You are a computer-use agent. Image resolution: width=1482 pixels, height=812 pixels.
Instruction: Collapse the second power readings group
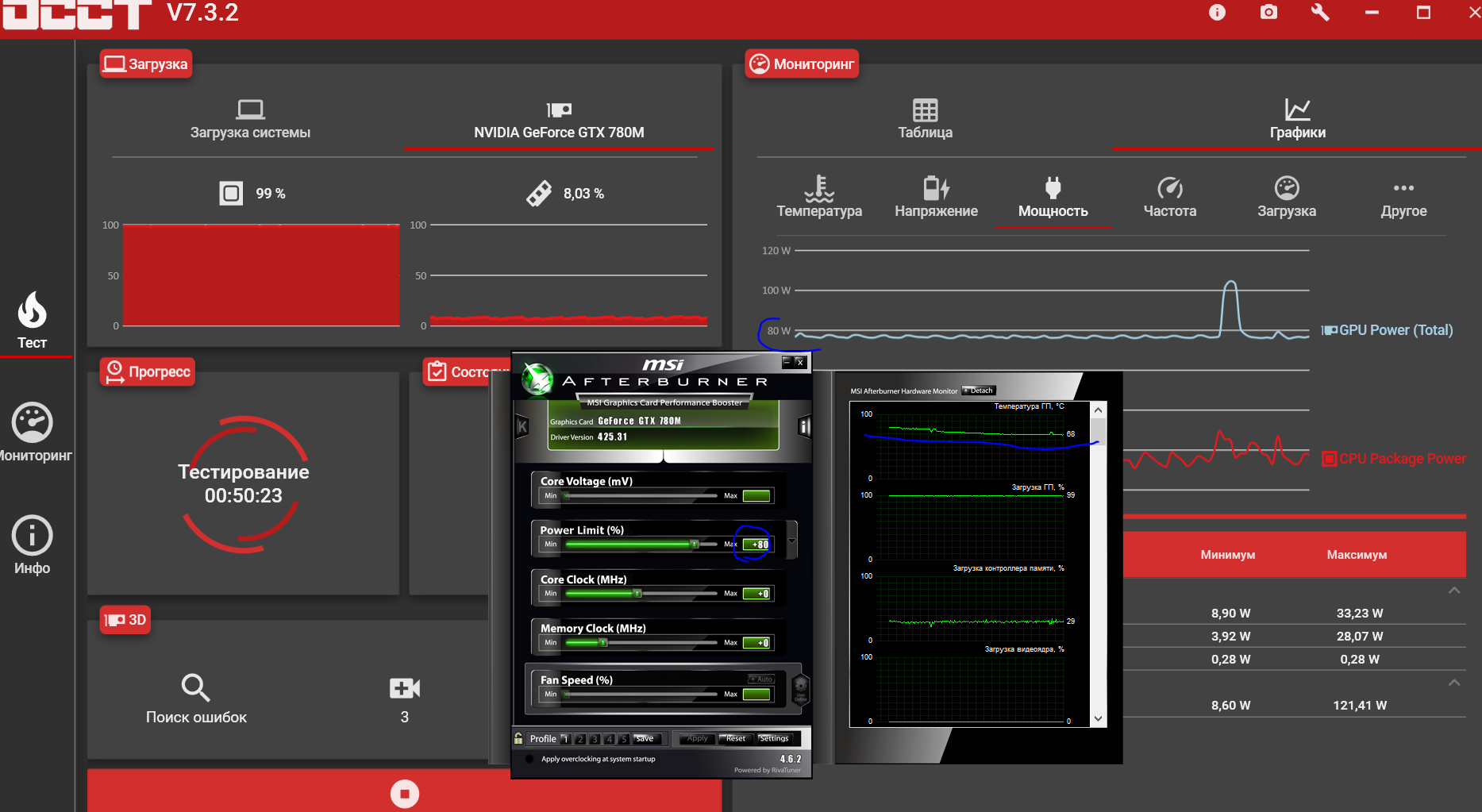[1454, 683]
